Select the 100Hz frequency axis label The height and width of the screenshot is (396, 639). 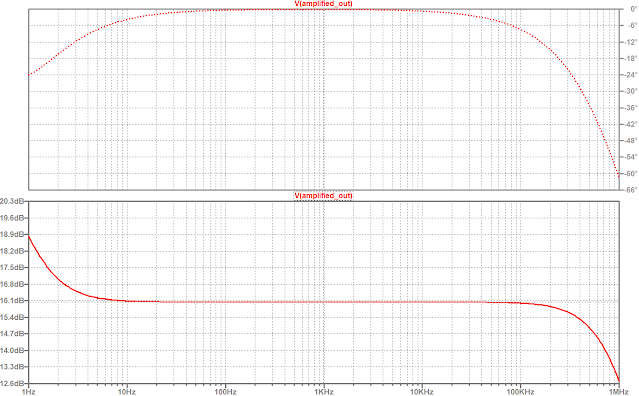[225, 392]
